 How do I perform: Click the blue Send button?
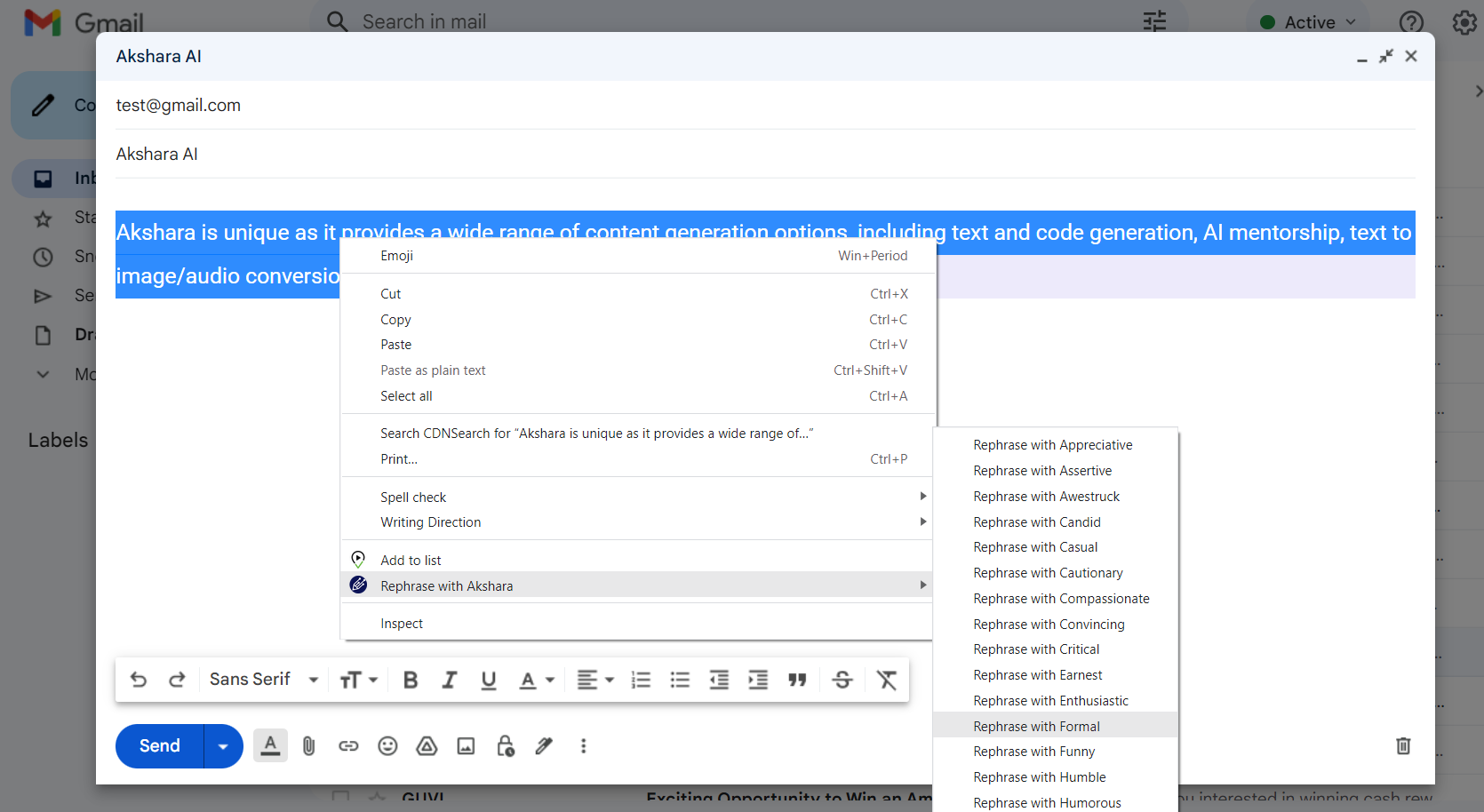click(x=160, y=746)
